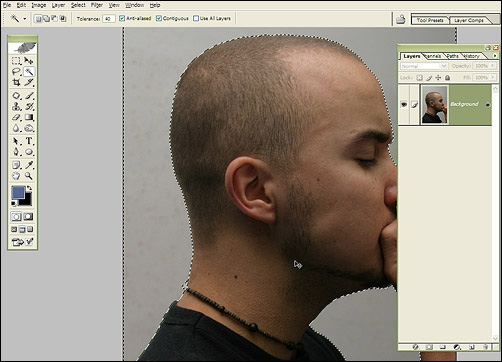Open the Edit menu
Viewport: 502px width, 362px height.
21,5
